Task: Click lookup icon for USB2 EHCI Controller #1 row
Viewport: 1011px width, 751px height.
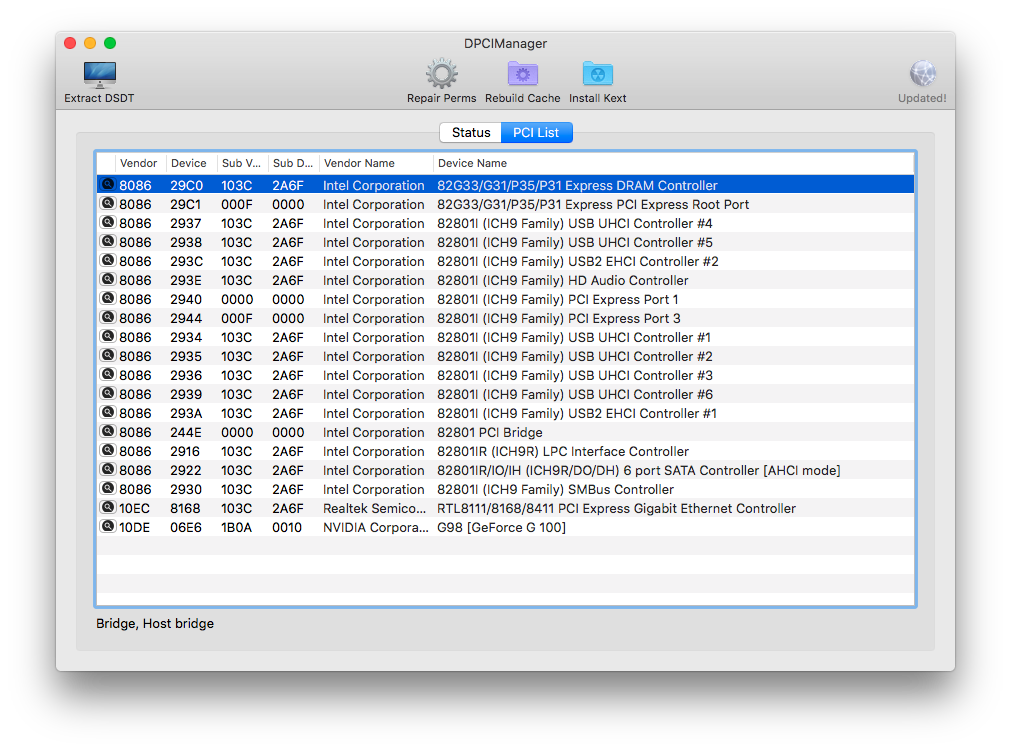Action: tap(108, 413)
